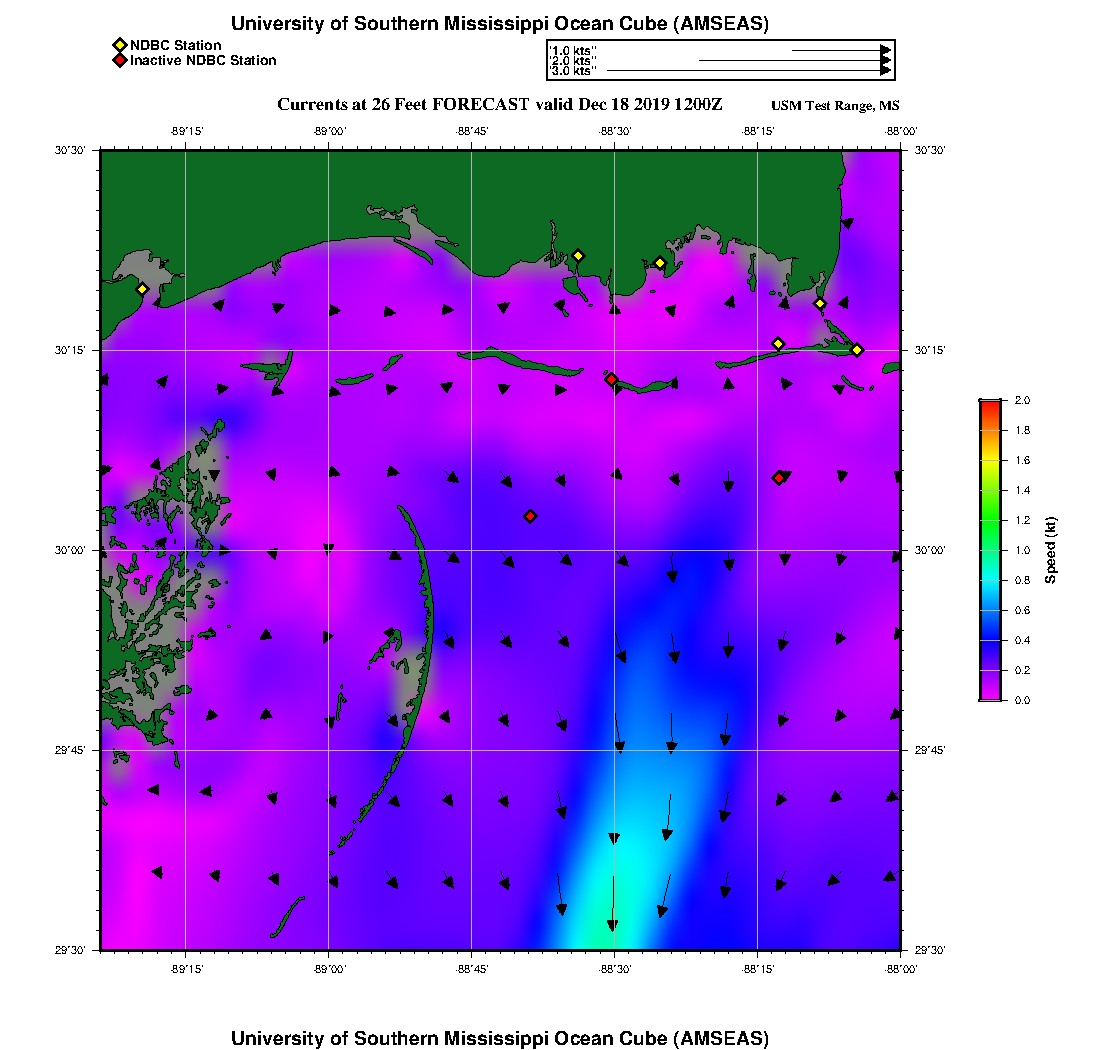The image size is (1100, 1050).
Task: Click the 'USM Test Range, MS' label
Action: pyautogui.click(x=835, y=106)
